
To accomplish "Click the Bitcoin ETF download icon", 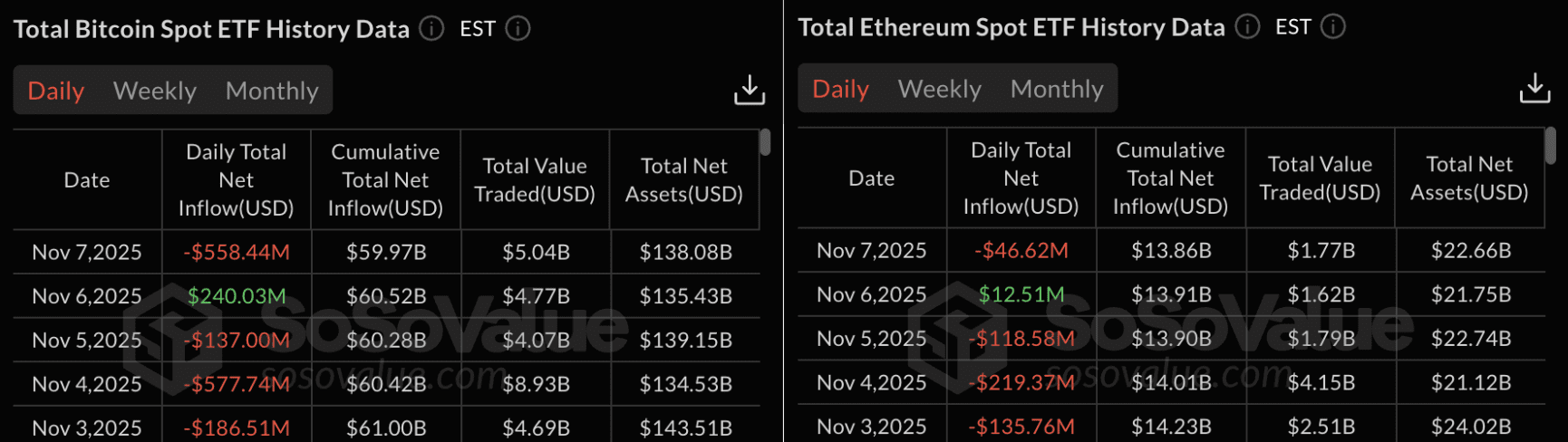I will point(750,90).
